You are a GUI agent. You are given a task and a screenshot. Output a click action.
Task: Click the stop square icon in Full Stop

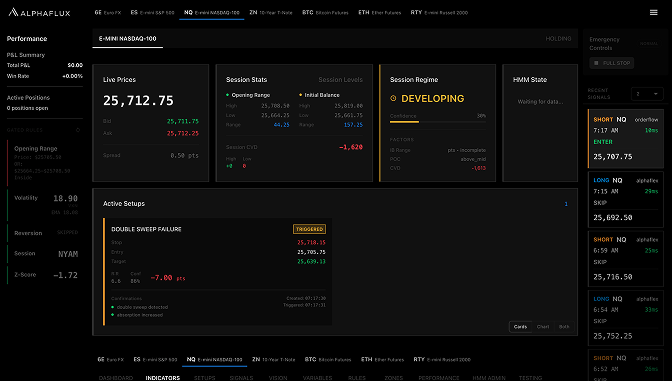[596, 63]
